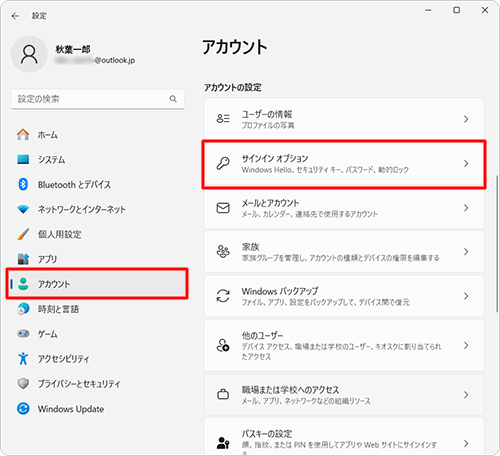Select ゲーム label in sidebar
The height and width of the screenshot is (456, 500).
click(47, 334)
